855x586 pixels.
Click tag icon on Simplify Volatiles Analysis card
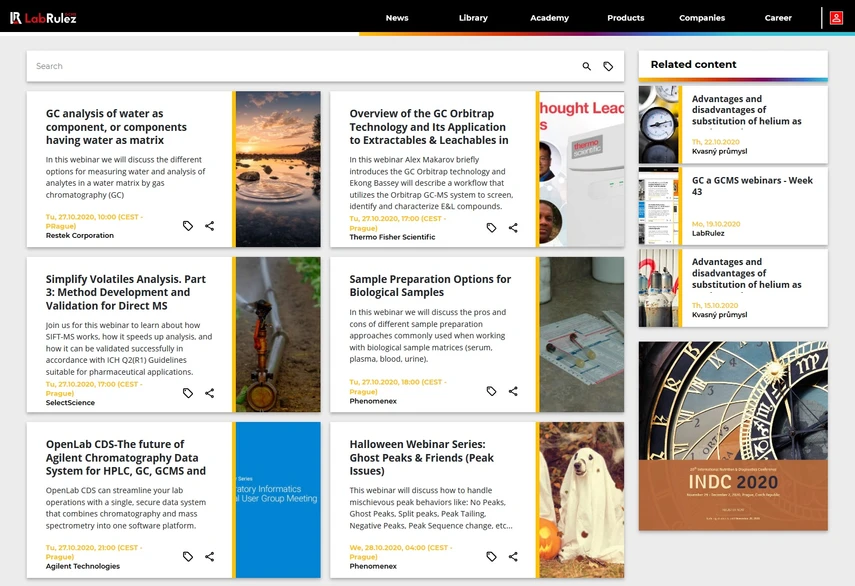pos(188,393)
